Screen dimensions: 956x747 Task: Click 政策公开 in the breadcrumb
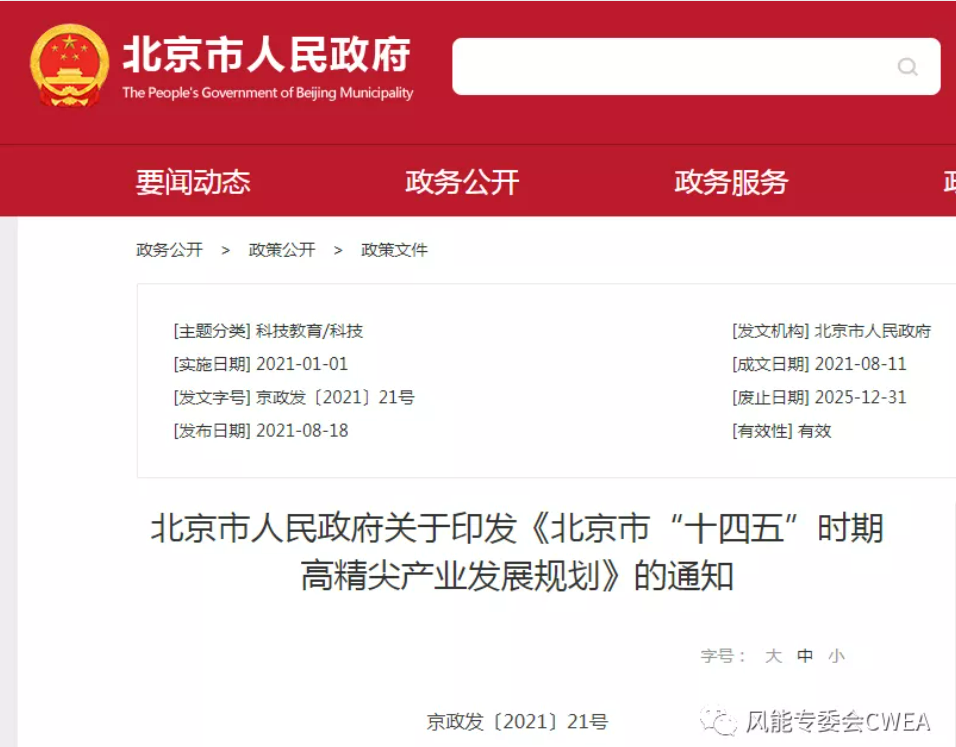click(282, 250)
